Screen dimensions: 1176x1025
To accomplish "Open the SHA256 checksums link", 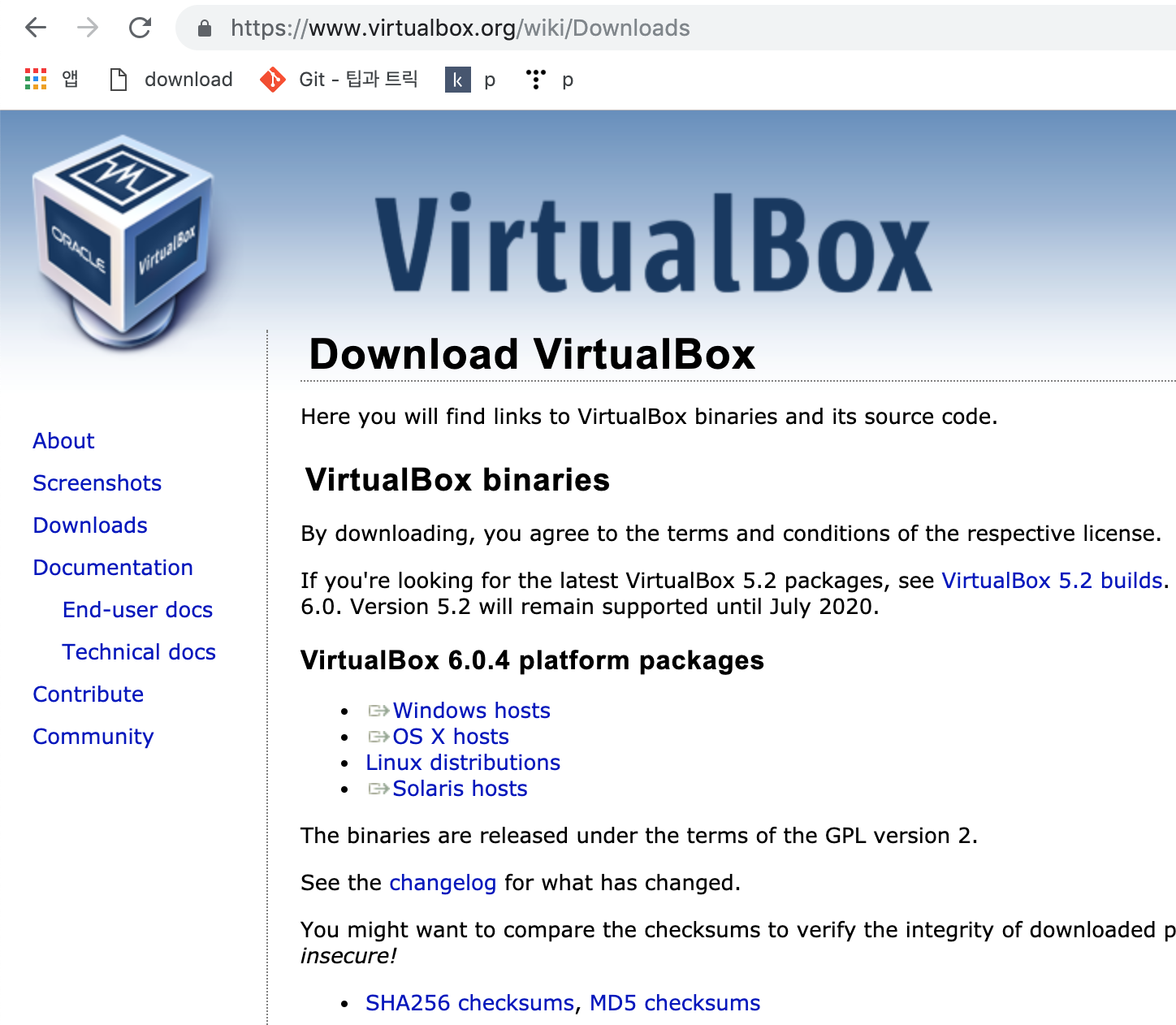I will point(469,1003).
